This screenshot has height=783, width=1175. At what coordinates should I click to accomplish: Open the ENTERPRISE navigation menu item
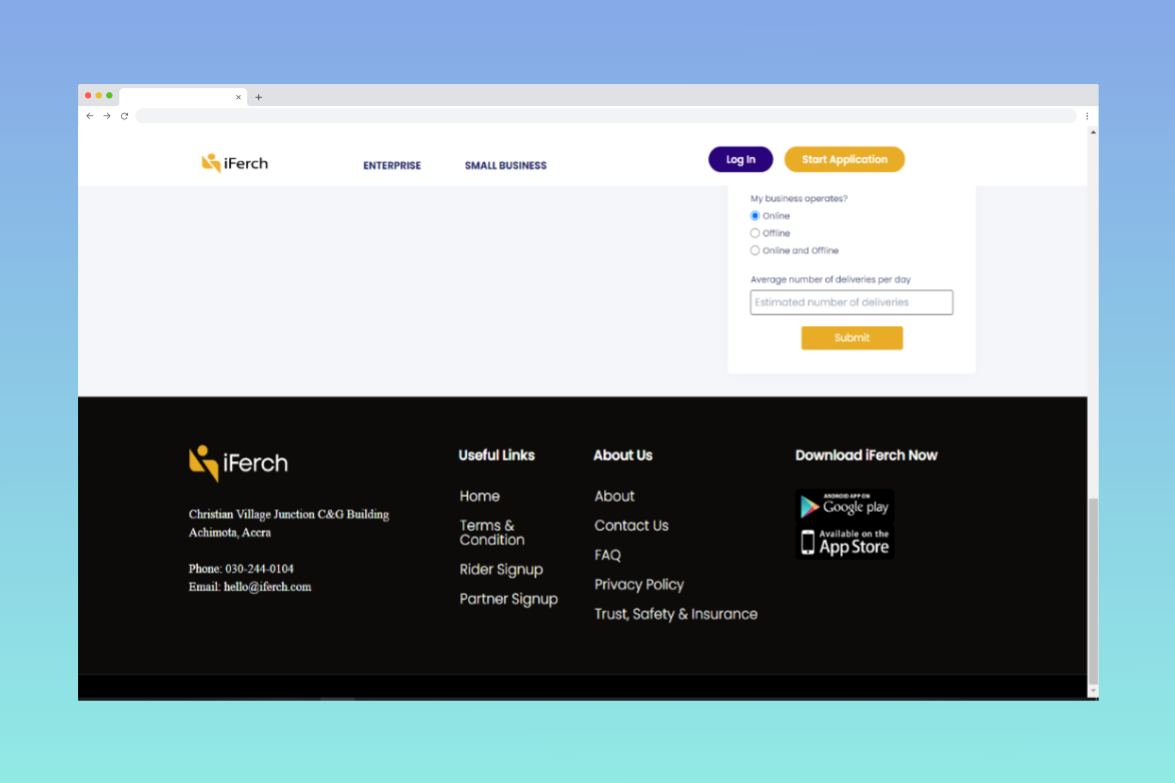(392, 166)
